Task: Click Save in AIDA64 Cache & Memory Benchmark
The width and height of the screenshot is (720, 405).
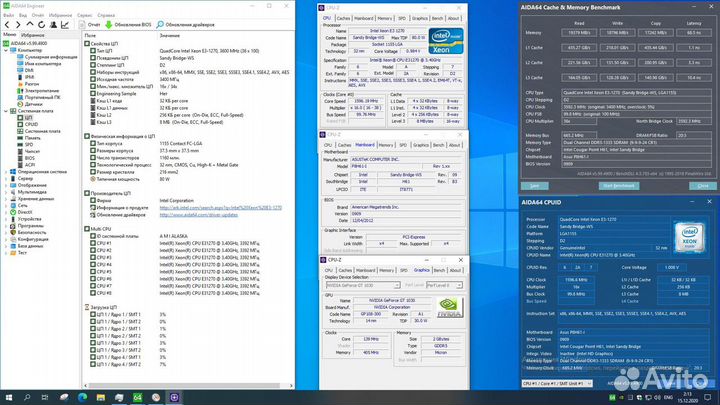Action: pos(534,186)
